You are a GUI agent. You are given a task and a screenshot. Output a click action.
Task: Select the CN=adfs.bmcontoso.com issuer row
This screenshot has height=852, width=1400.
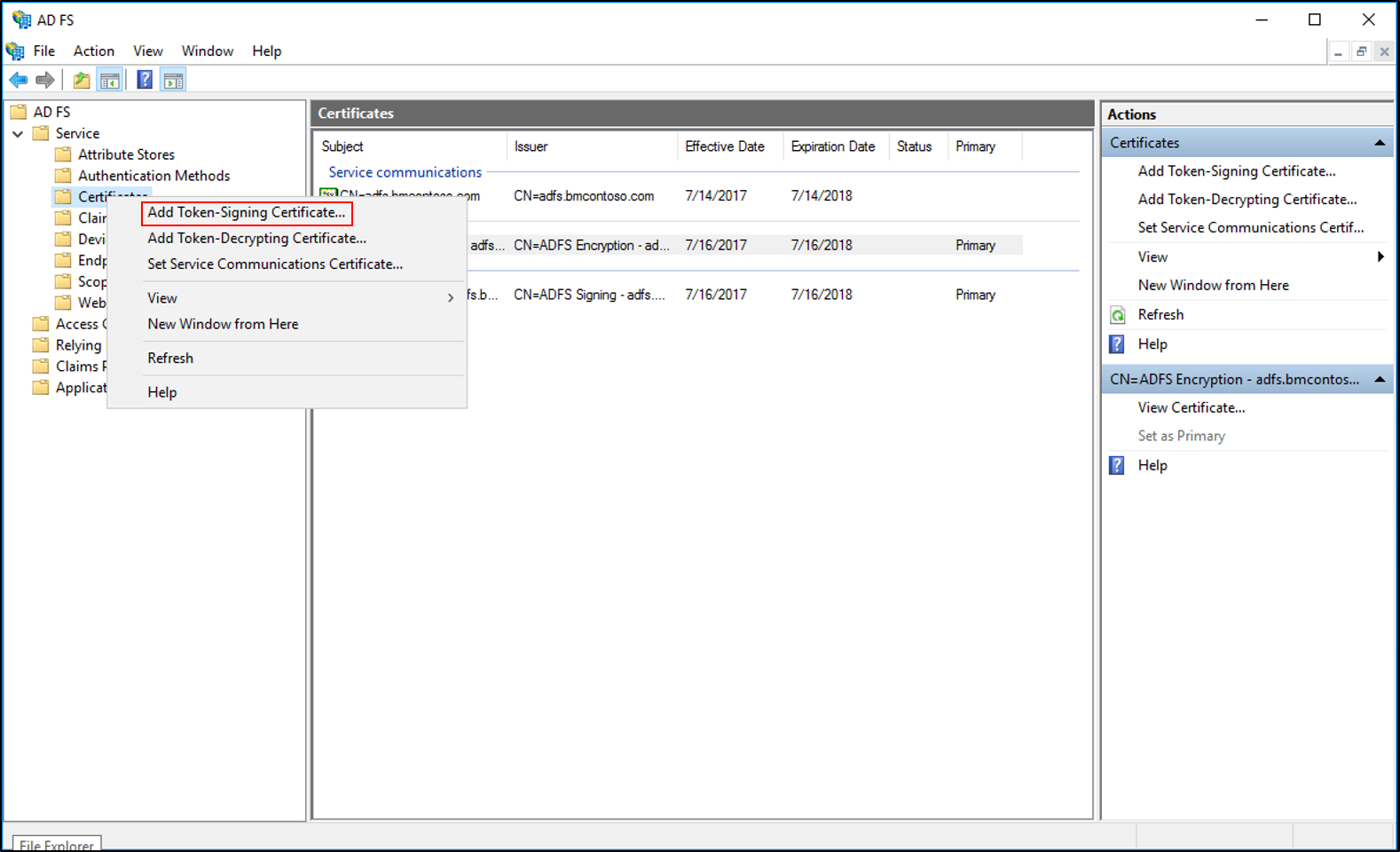point(584,196)
